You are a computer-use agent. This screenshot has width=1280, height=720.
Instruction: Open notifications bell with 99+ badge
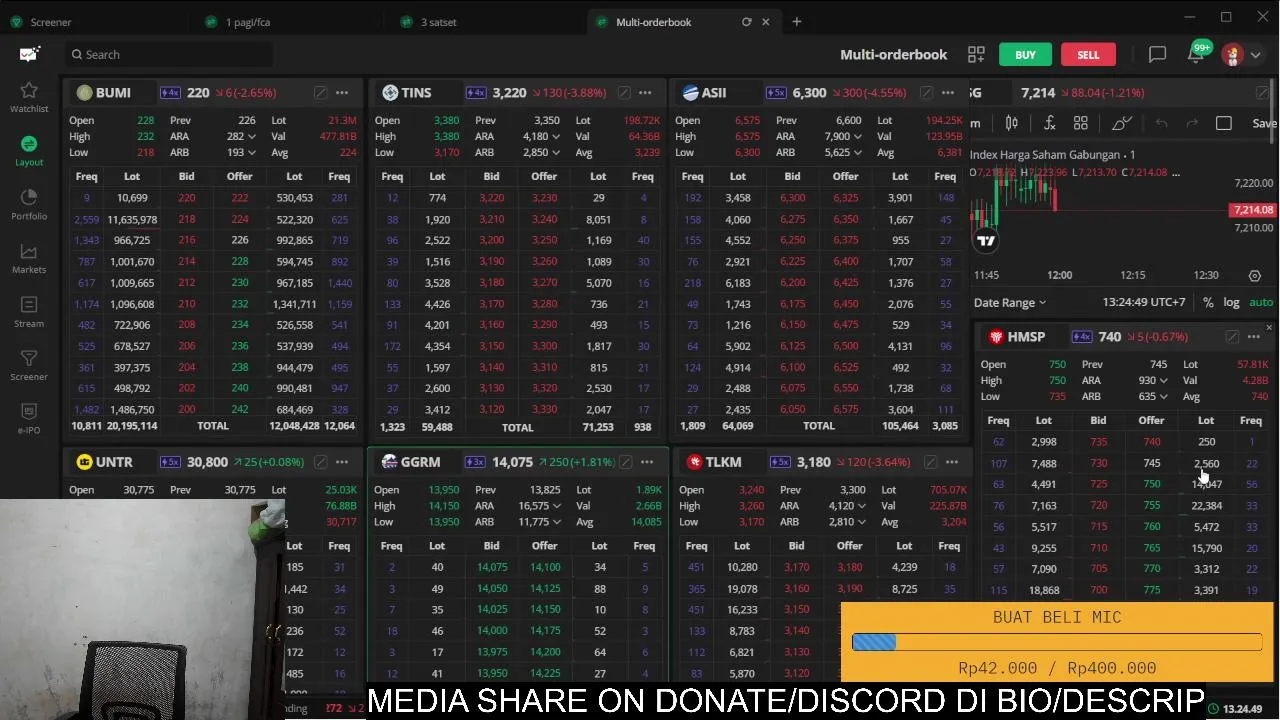click(1195, 54)
